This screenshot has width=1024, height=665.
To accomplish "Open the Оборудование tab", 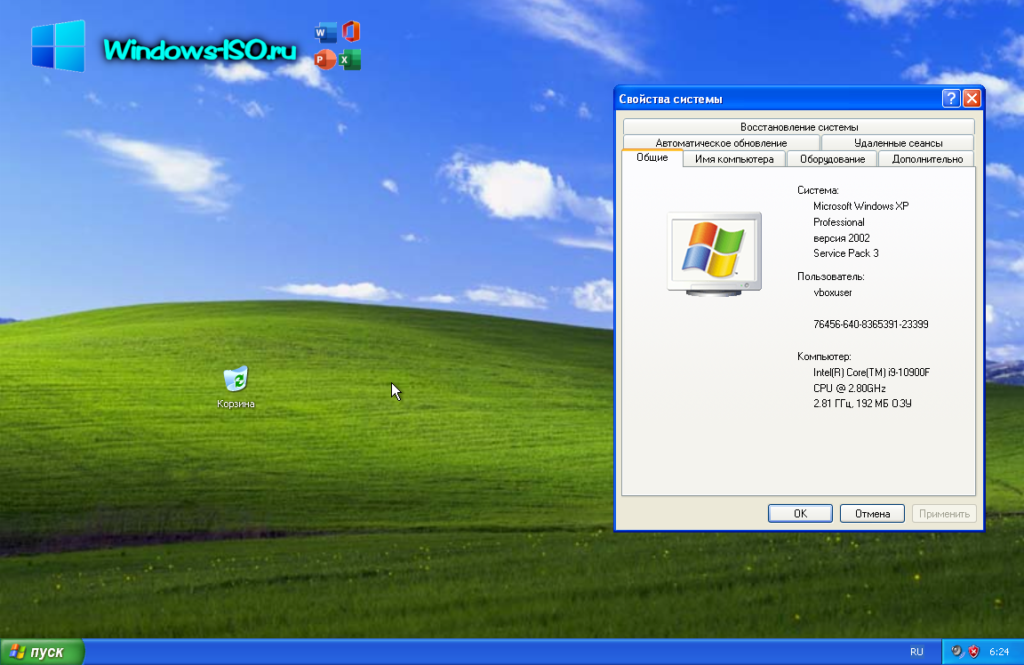I will tap(832, 159).
